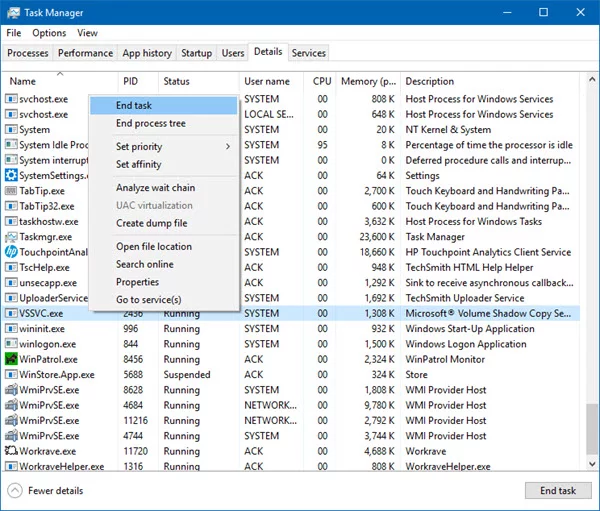600x511 pixels.
Task: Select the WinStore.App.exe suspended row
Action: [292, 374]
